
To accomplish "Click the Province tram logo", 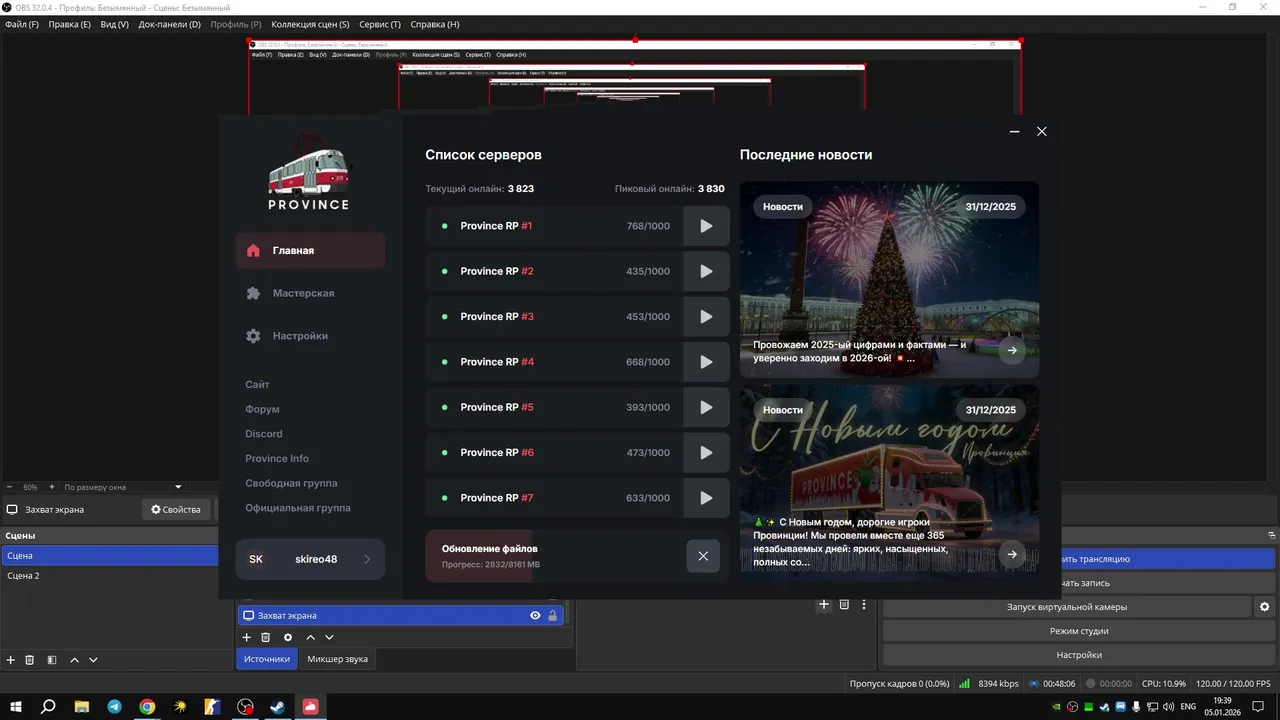I will tap(308, 173).
